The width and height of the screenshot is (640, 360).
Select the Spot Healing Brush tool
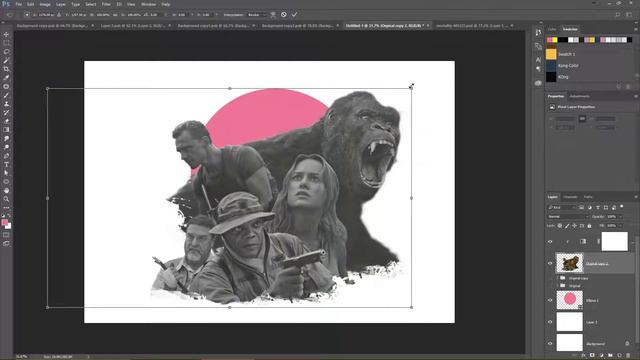point(6,87)
